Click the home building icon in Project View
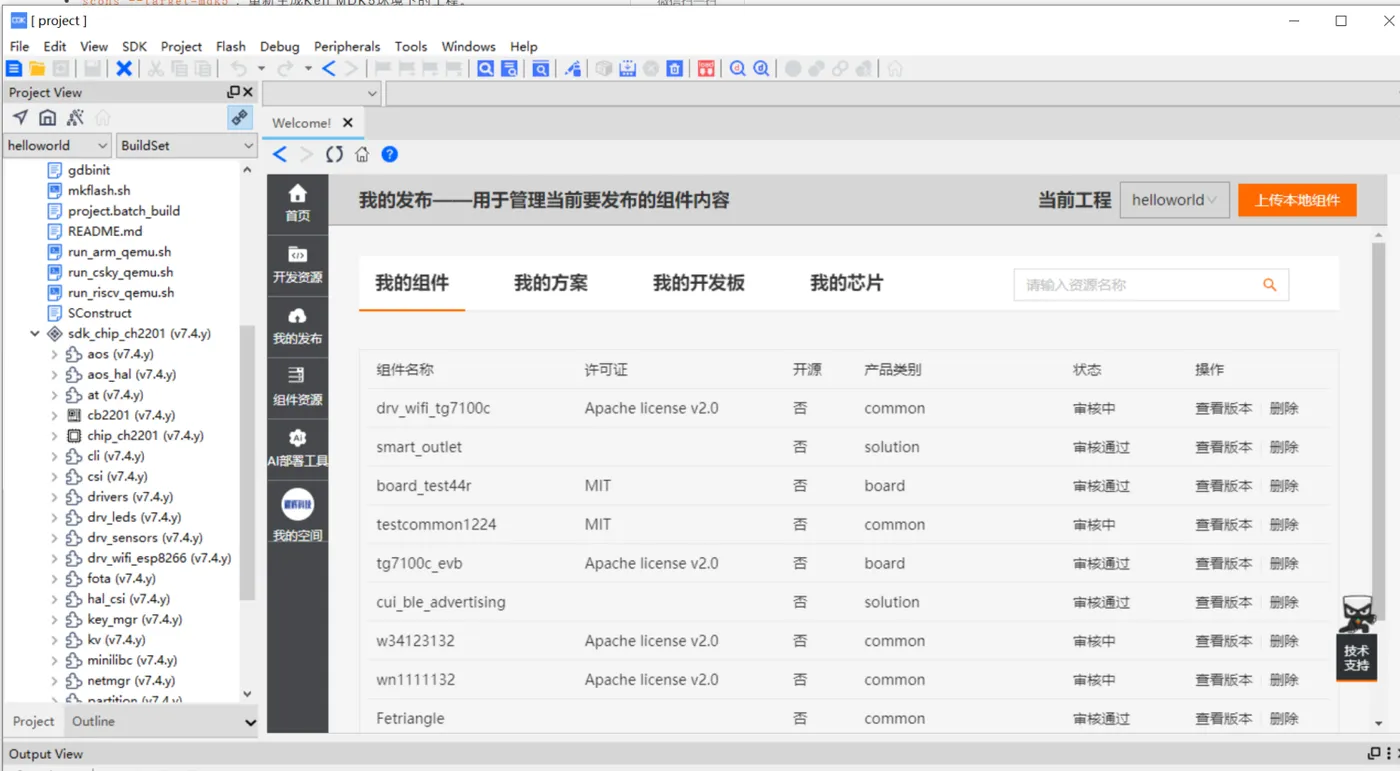This screenshot has height=771, width=1400. tap(47, 118)
